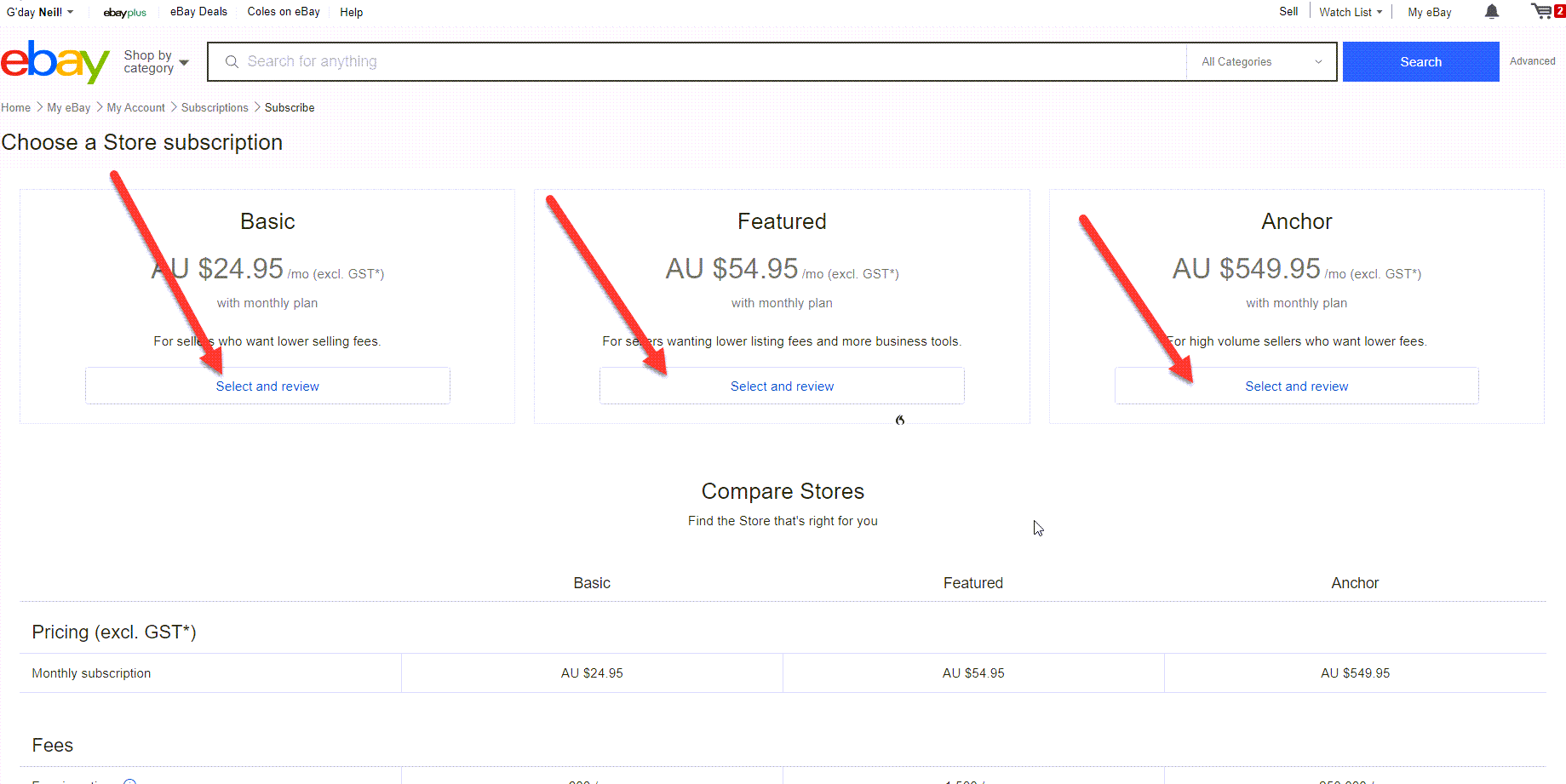Image resolution: width=1566 pixels, height=784 pixels.
Task: Click the Compare Stores heading
Action: pyautogui.click(x=783, y=491)
